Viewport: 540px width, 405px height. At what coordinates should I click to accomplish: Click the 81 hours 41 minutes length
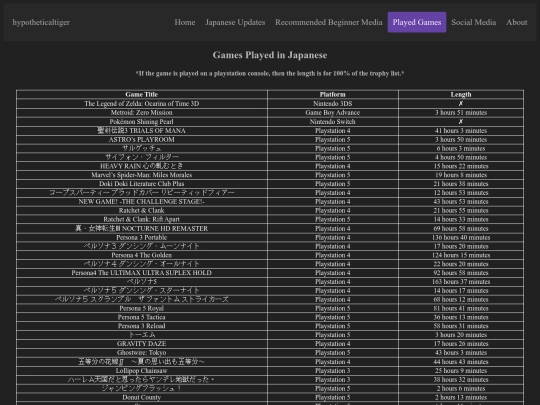tap(461, 308)
